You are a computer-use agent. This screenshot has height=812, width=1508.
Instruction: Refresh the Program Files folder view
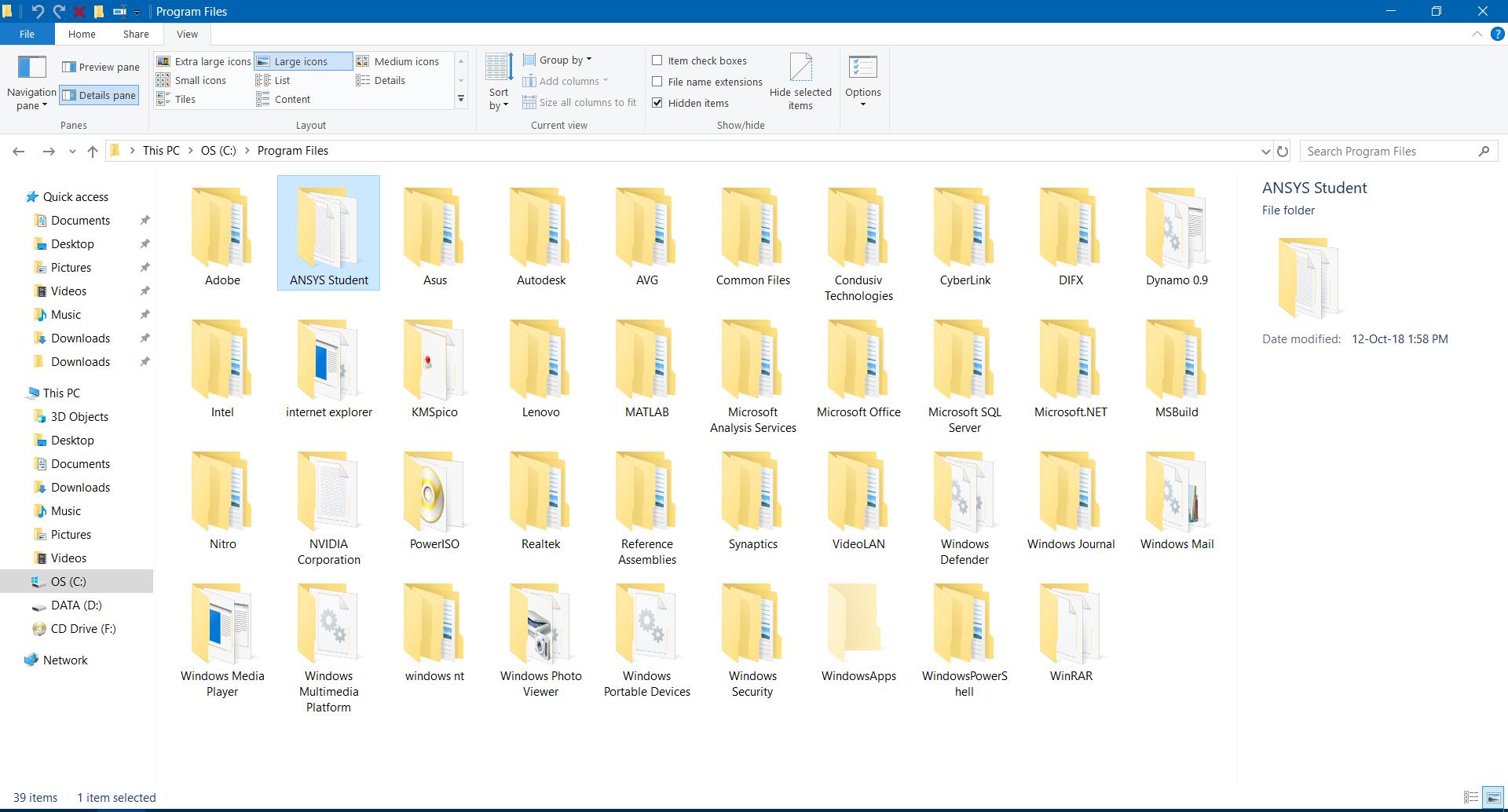(1283, 151)
